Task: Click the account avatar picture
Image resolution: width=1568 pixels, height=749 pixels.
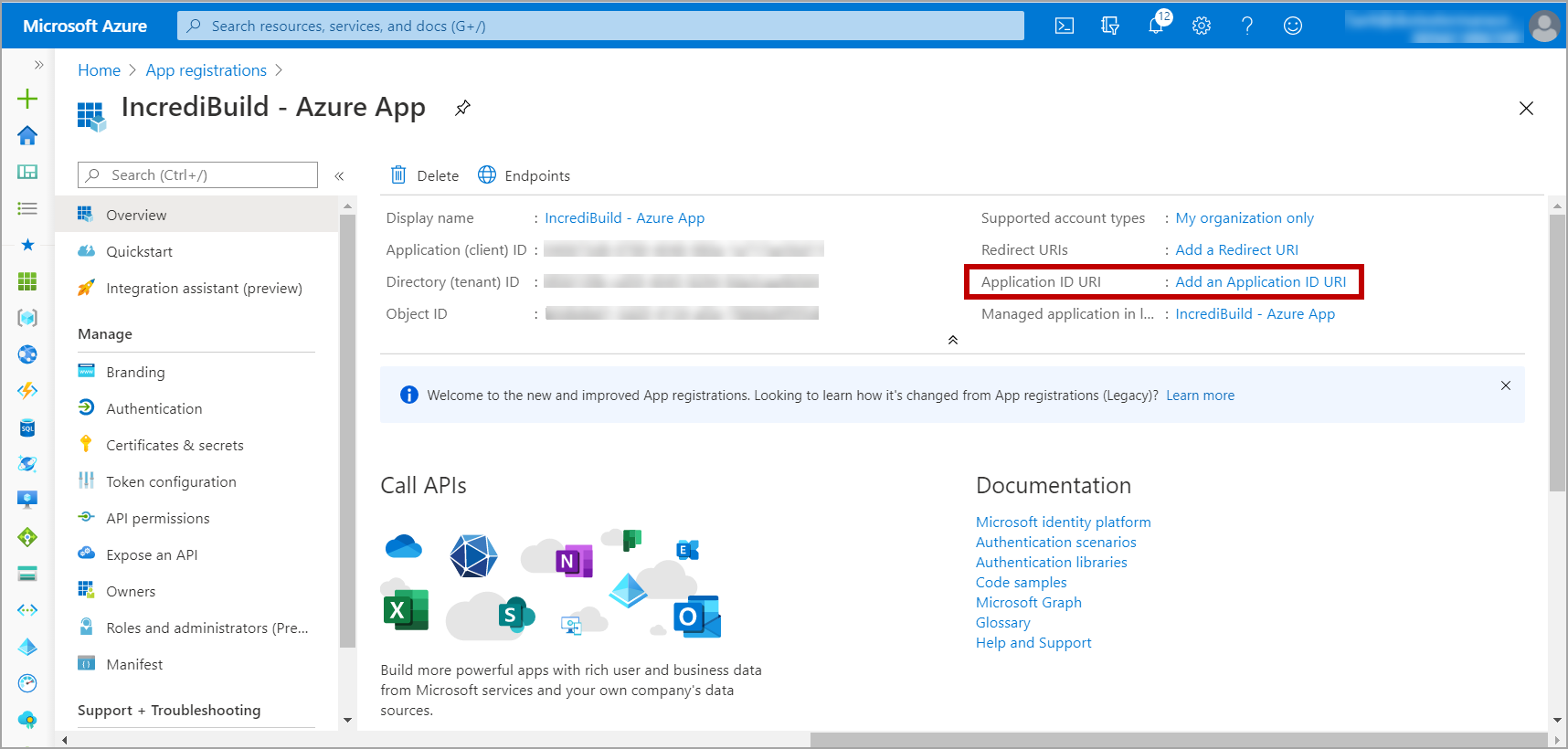Action: click(x=1544, y=26)
